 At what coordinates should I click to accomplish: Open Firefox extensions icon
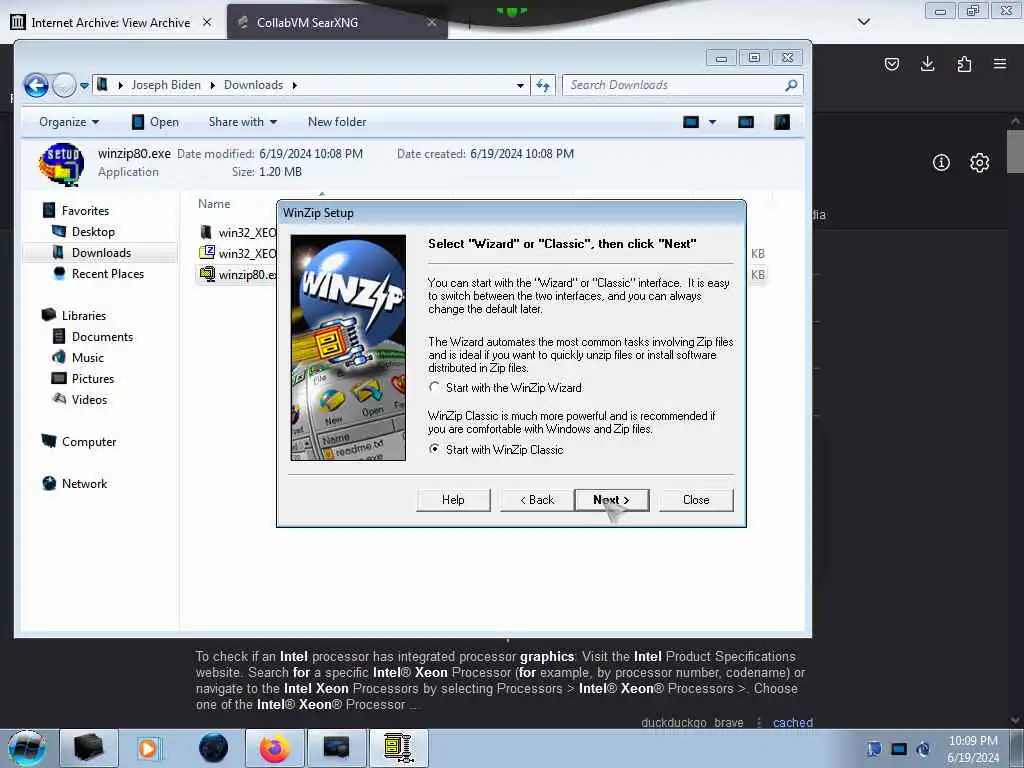(x=964, y=64)
